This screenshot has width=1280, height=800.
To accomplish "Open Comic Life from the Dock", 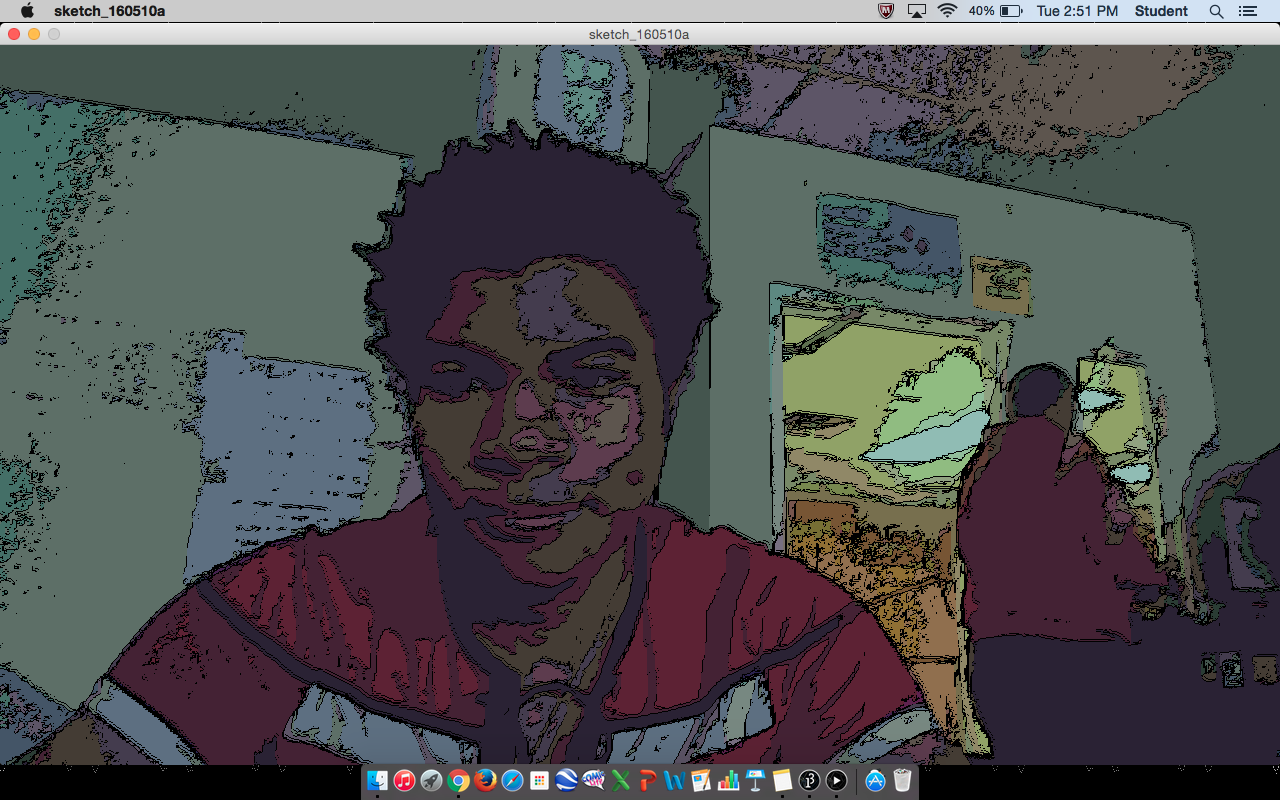I will tap(593, 780).
